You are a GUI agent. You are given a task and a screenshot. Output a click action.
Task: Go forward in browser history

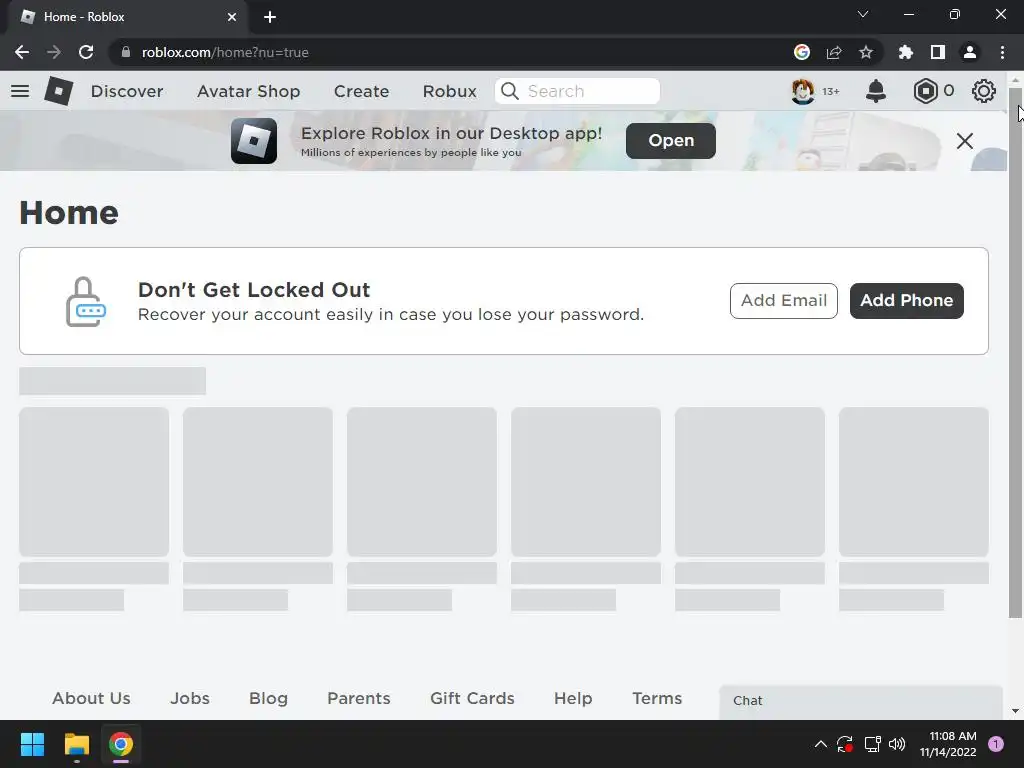(x=54, y=52)
